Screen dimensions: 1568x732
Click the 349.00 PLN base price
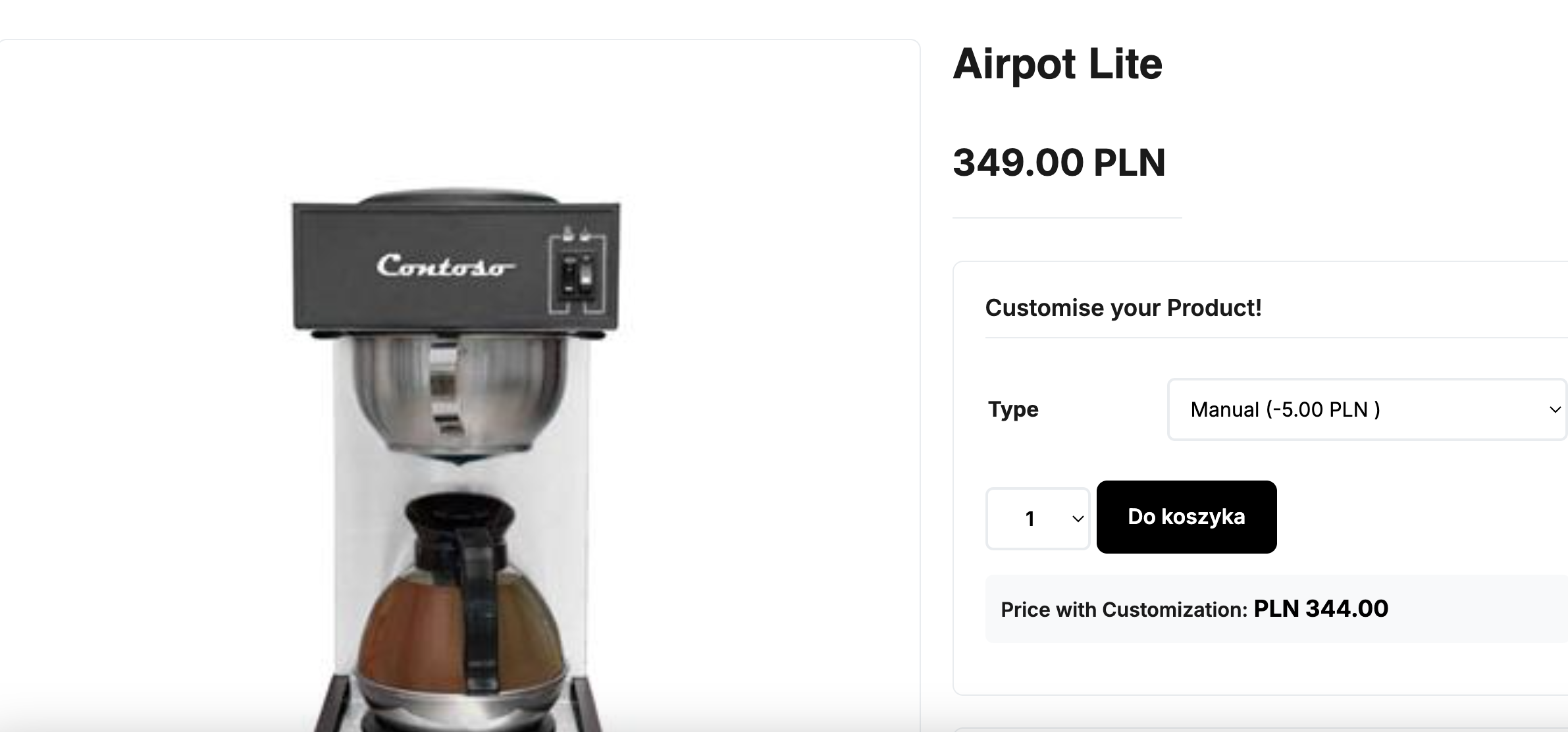click(1059, 163)
